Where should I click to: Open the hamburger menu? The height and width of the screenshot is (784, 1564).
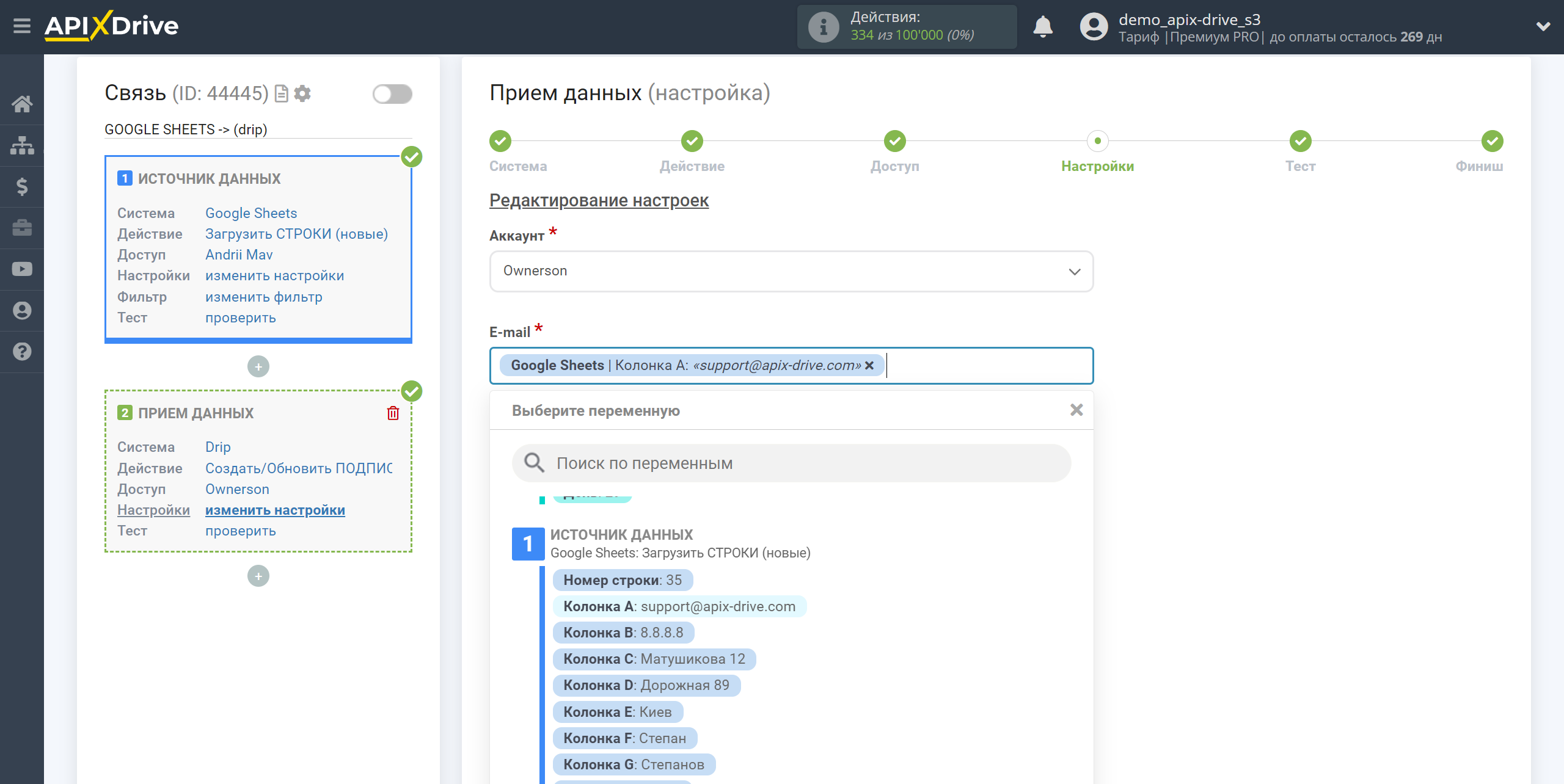tap(22, 26)
